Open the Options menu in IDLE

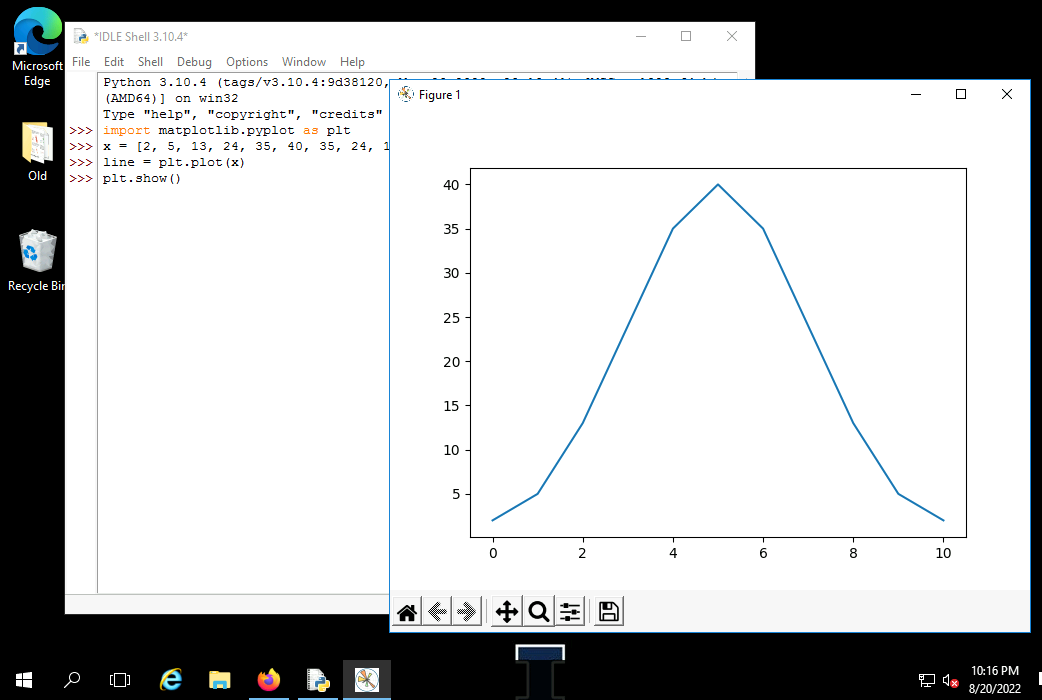pyautogui.click(x=247, y=62)
